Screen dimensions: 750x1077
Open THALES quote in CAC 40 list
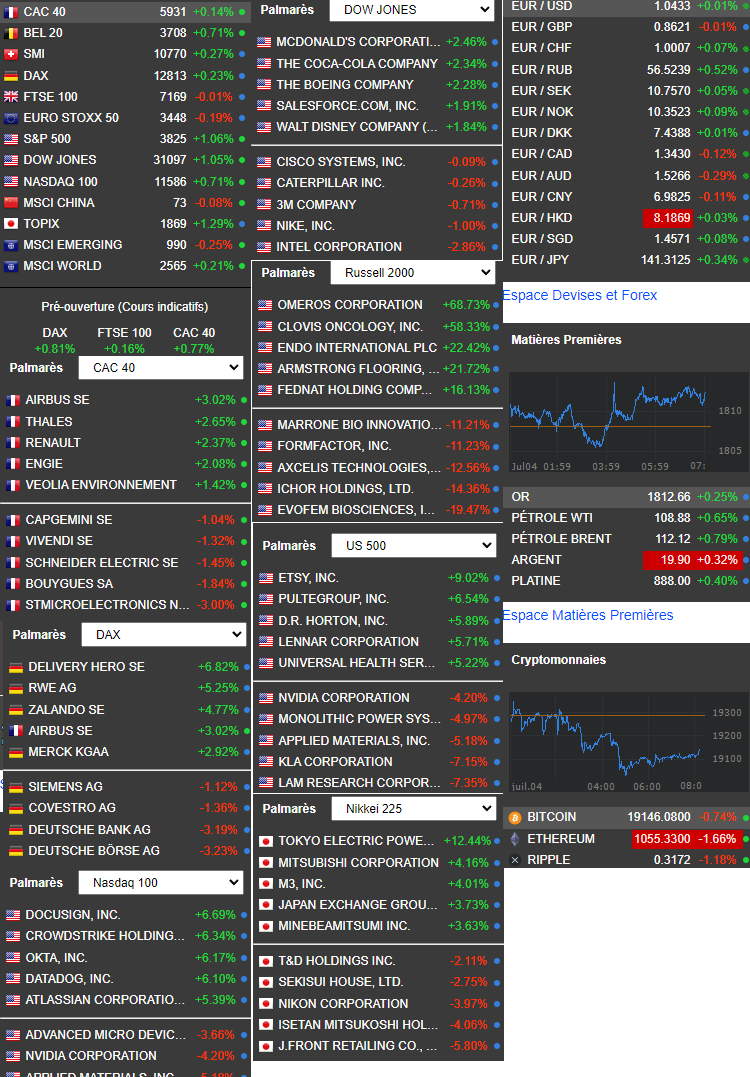pyautogui.click(x=49, y=422)
